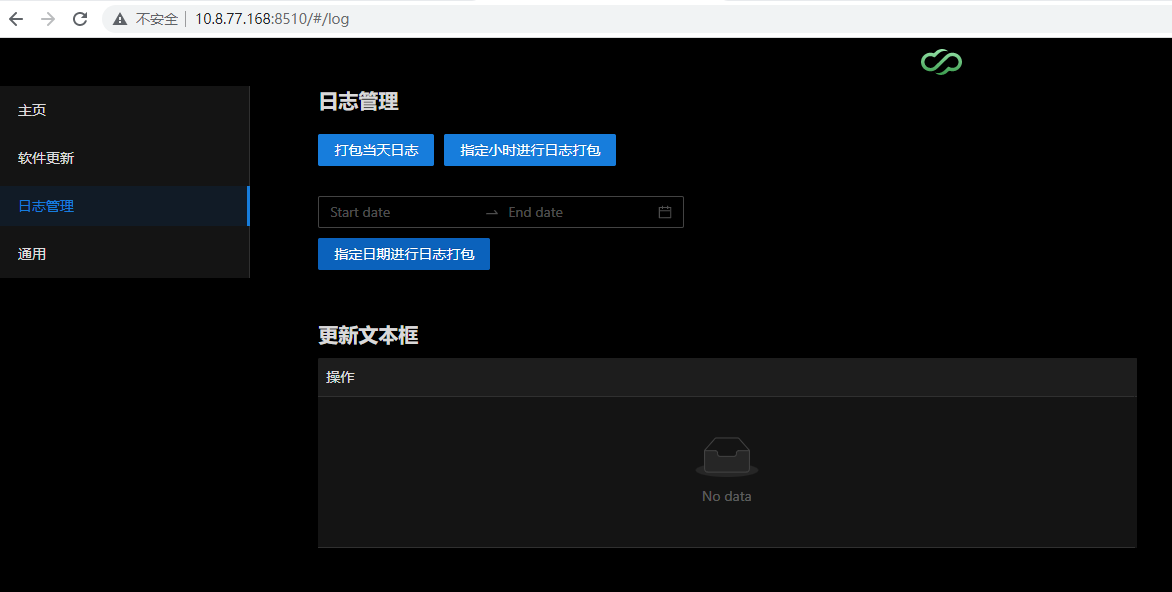The image size is (1172, 592).
Task: Click the browser back arrow
Action: coord(16,19)
